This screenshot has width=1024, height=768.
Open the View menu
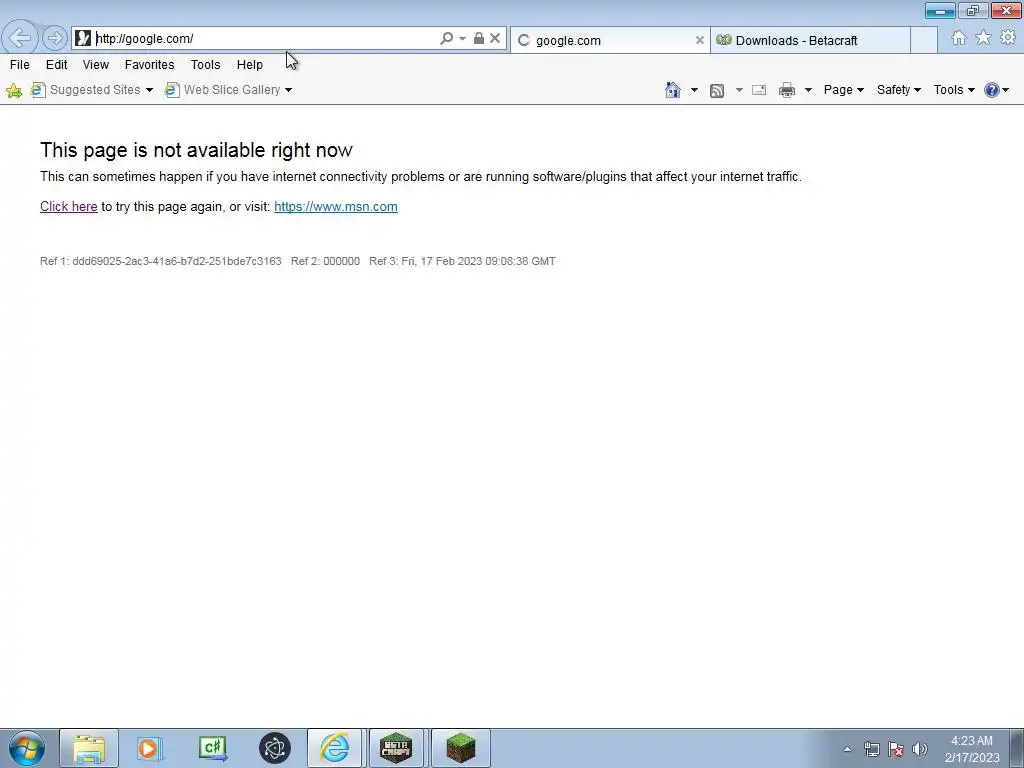[x=95, y=65]
